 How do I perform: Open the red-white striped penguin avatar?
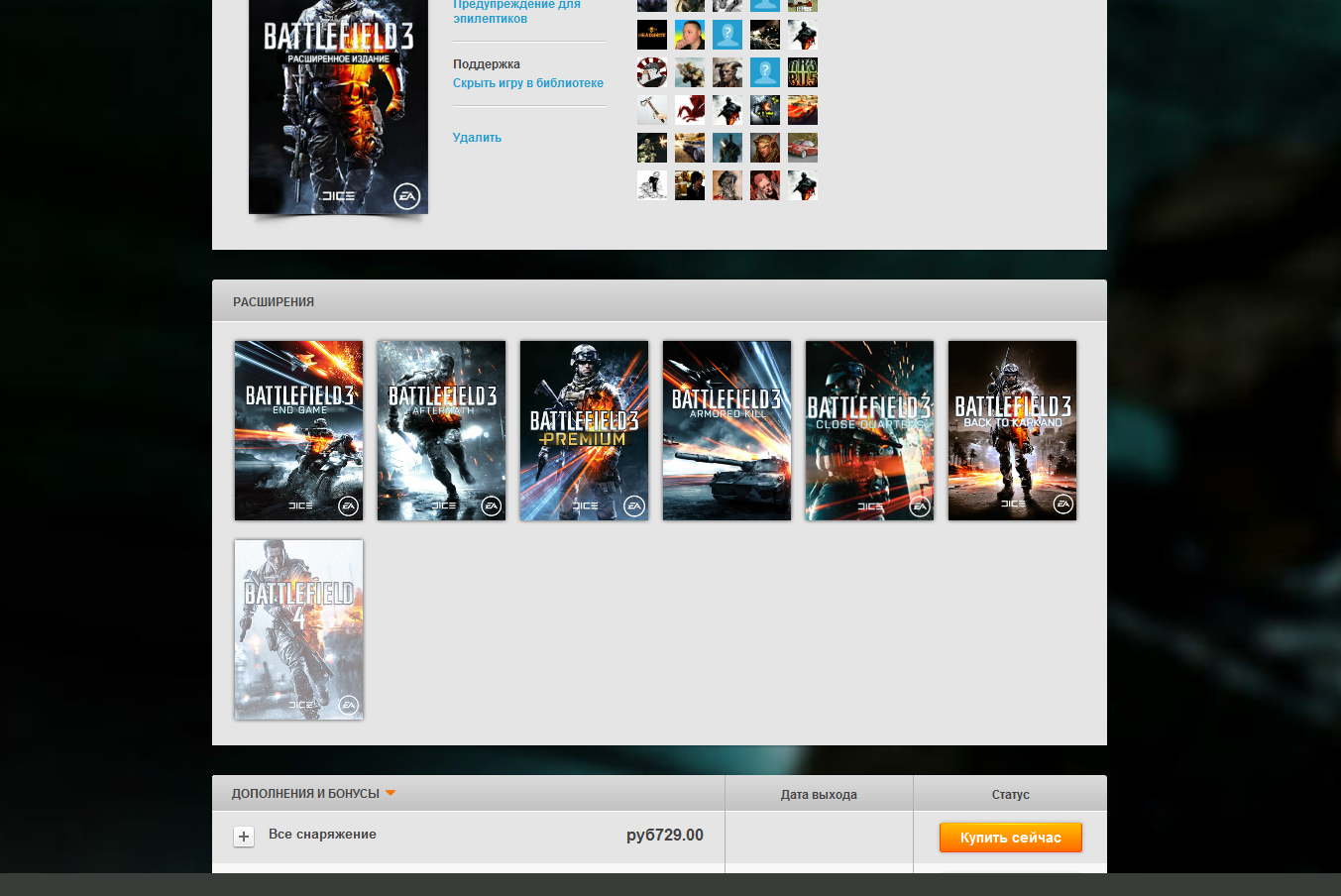point(652,72)
